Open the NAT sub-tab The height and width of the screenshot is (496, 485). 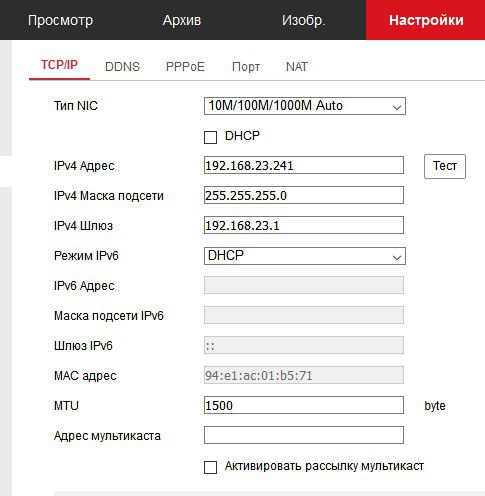pos(297,67)
